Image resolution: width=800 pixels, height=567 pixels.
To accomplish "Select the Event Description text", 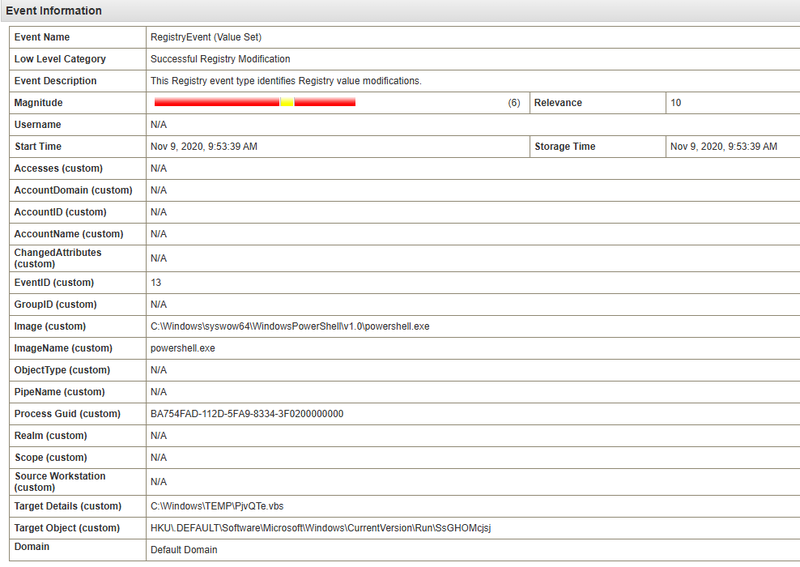I will 286,81.
